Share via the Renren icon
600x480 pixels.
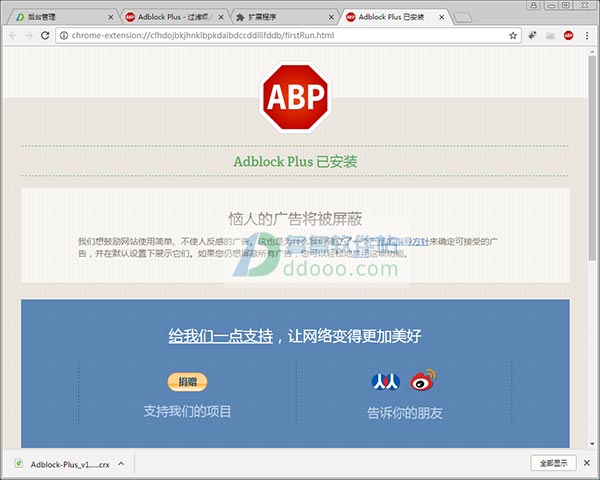coord(386,381)
